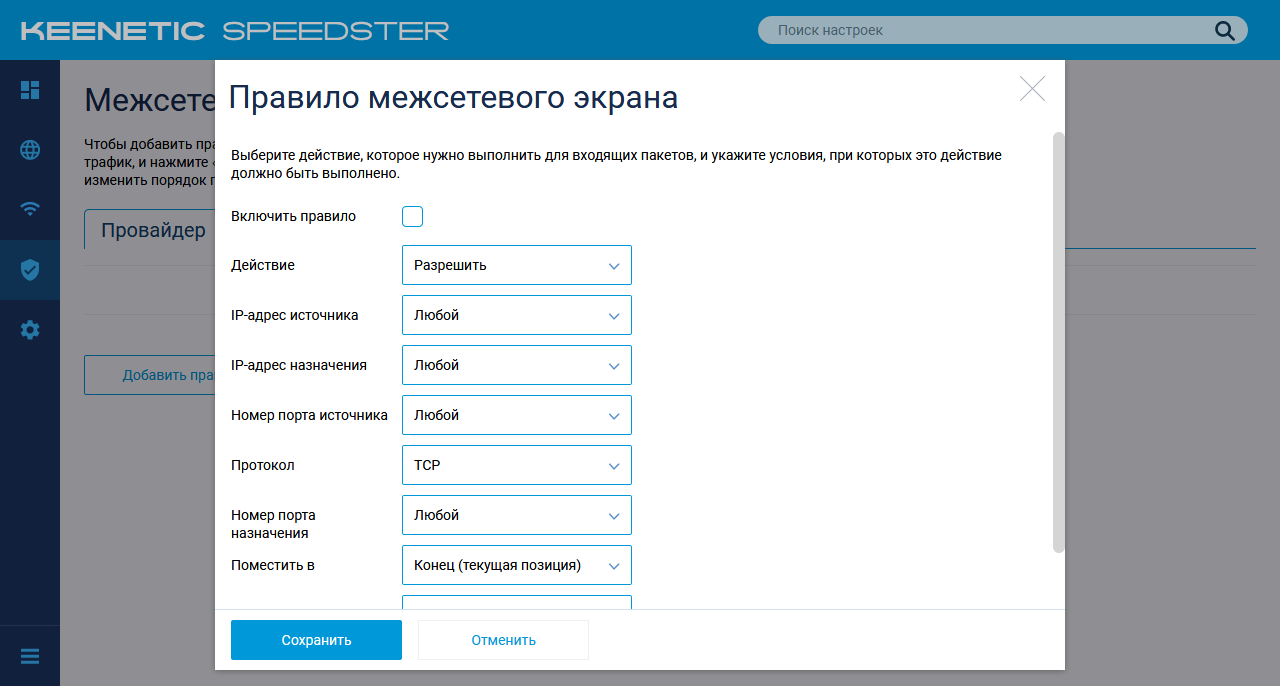The height and width of the screenshot is (686, 1280).
Task: Open the "Поместить в" position dropdown
Action: [x=517, y=565]
